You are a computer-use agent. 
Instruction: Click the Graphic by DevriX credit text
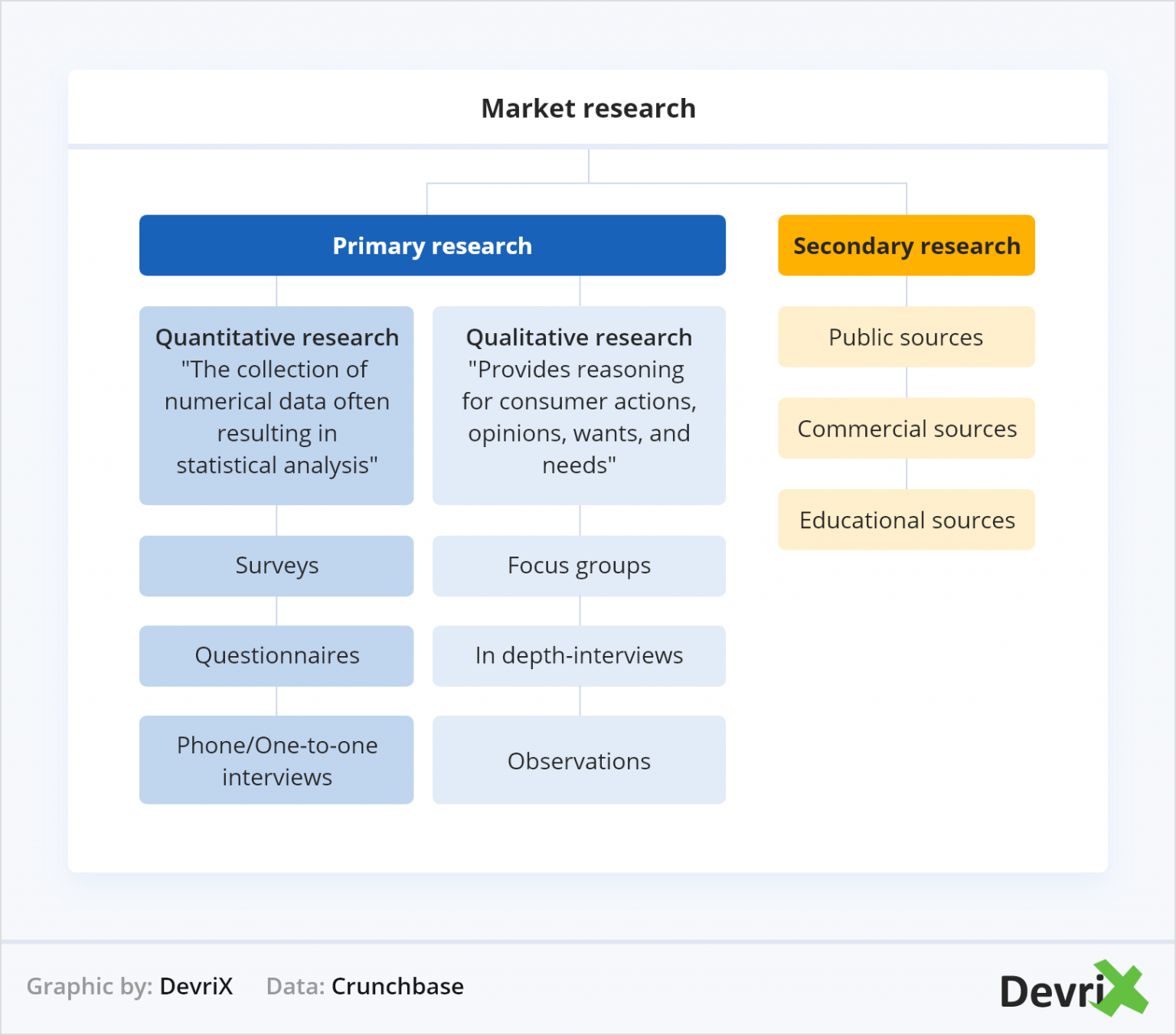click(130, 987)
